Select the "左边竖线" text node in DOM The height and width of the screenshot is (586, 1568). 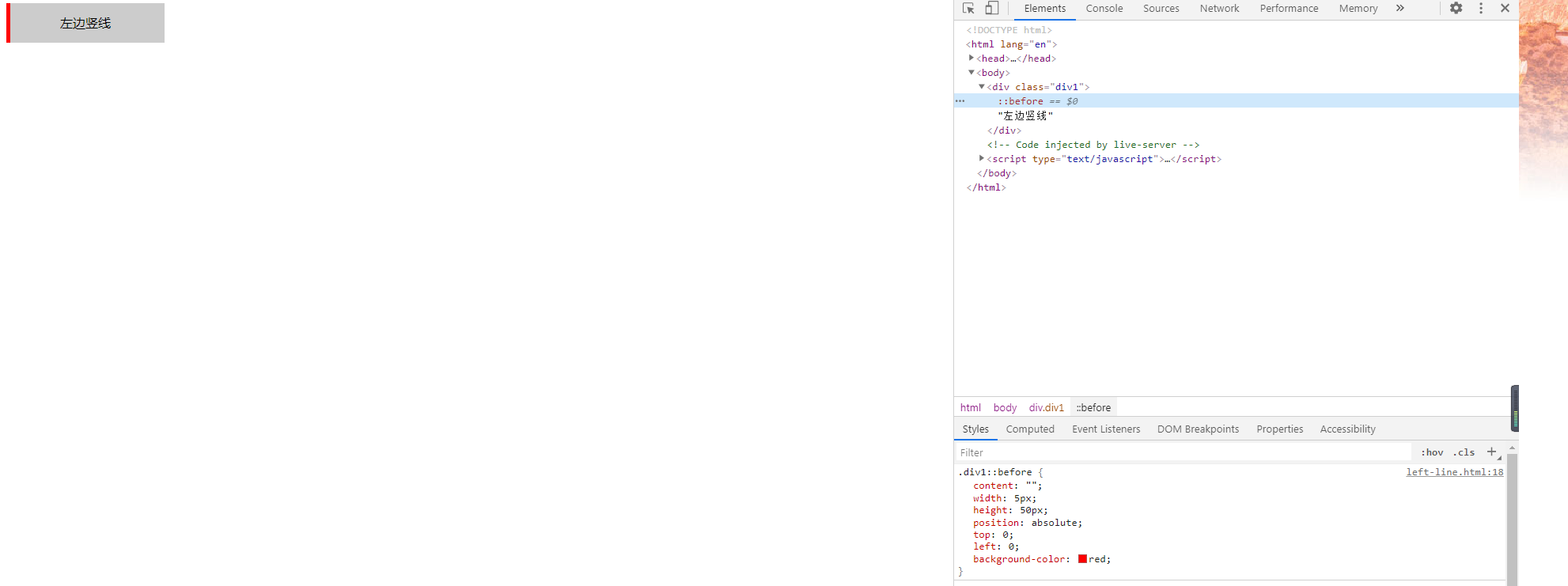click(1025, 115)
